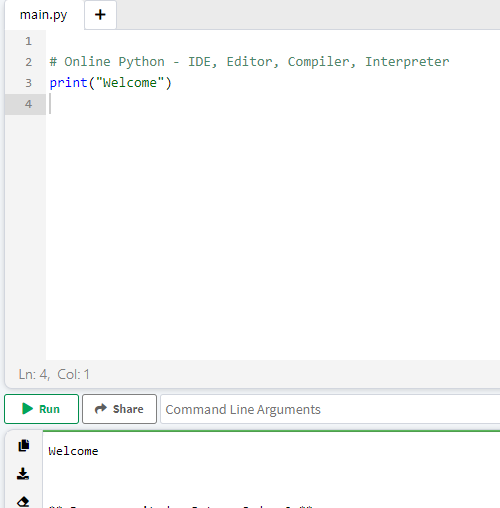Clear the output with eraser icon

(x=23, y=501)
